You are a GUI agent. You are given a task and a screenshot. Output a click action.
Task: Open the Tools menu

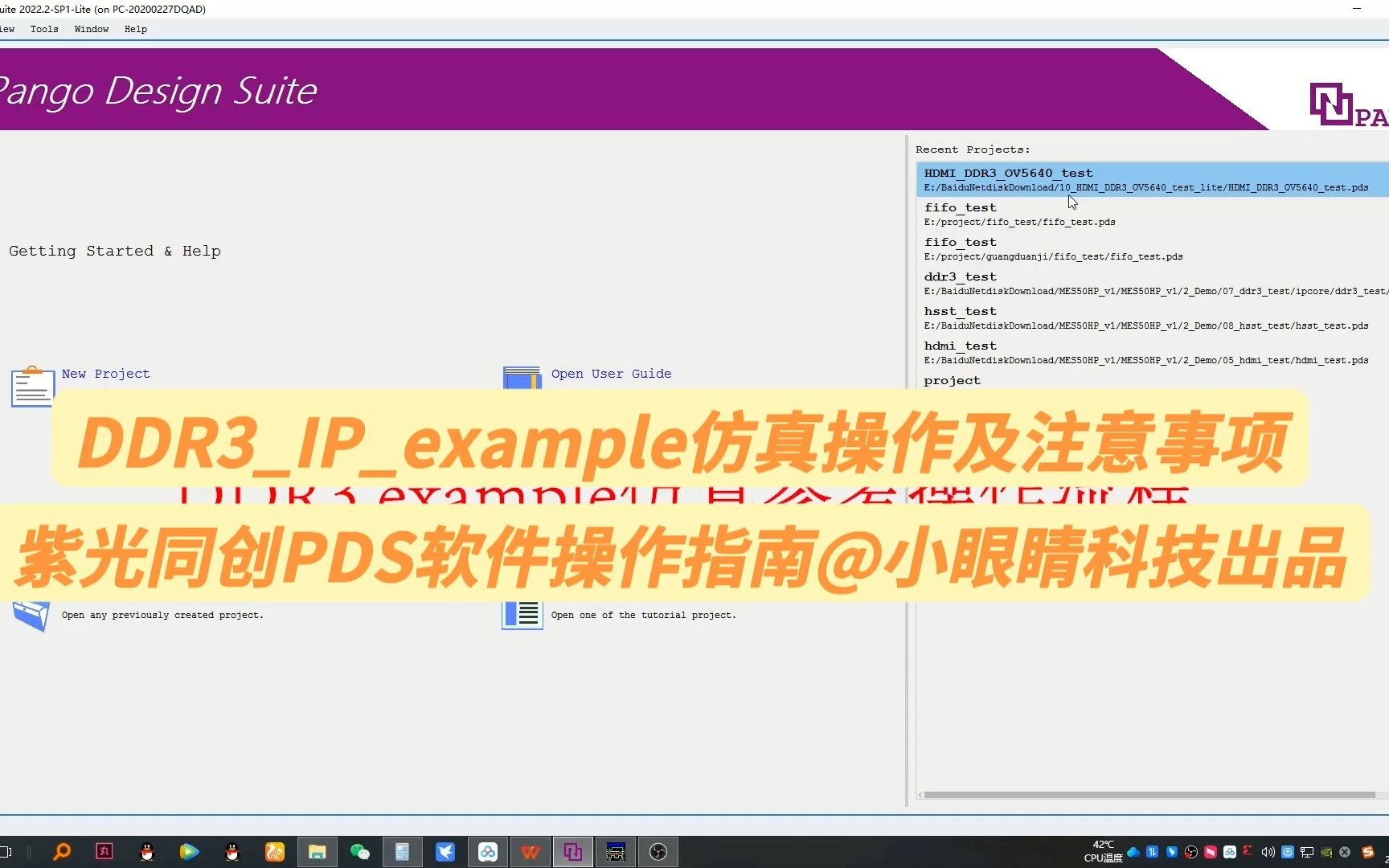(44, 29)
